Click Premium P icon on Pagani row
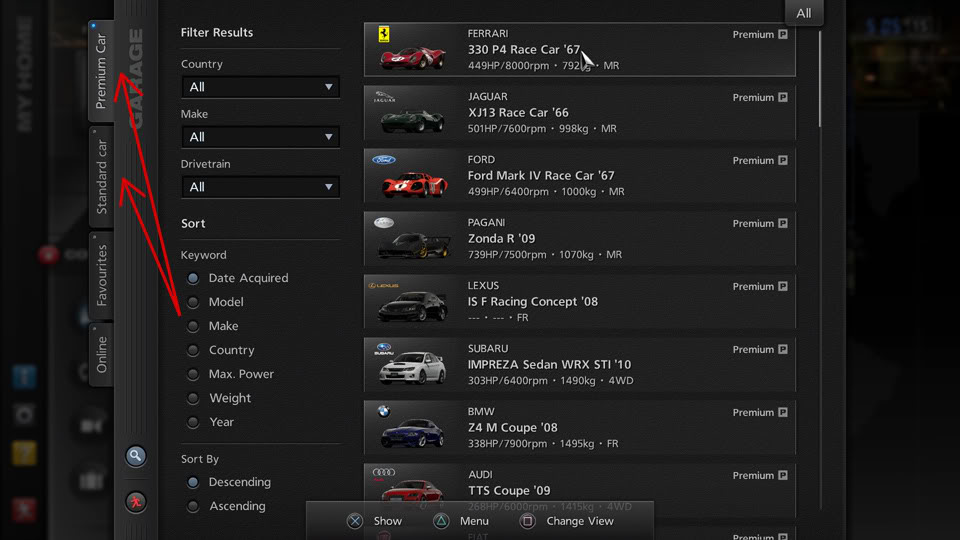Screen dimensions: 960x540 783,223
